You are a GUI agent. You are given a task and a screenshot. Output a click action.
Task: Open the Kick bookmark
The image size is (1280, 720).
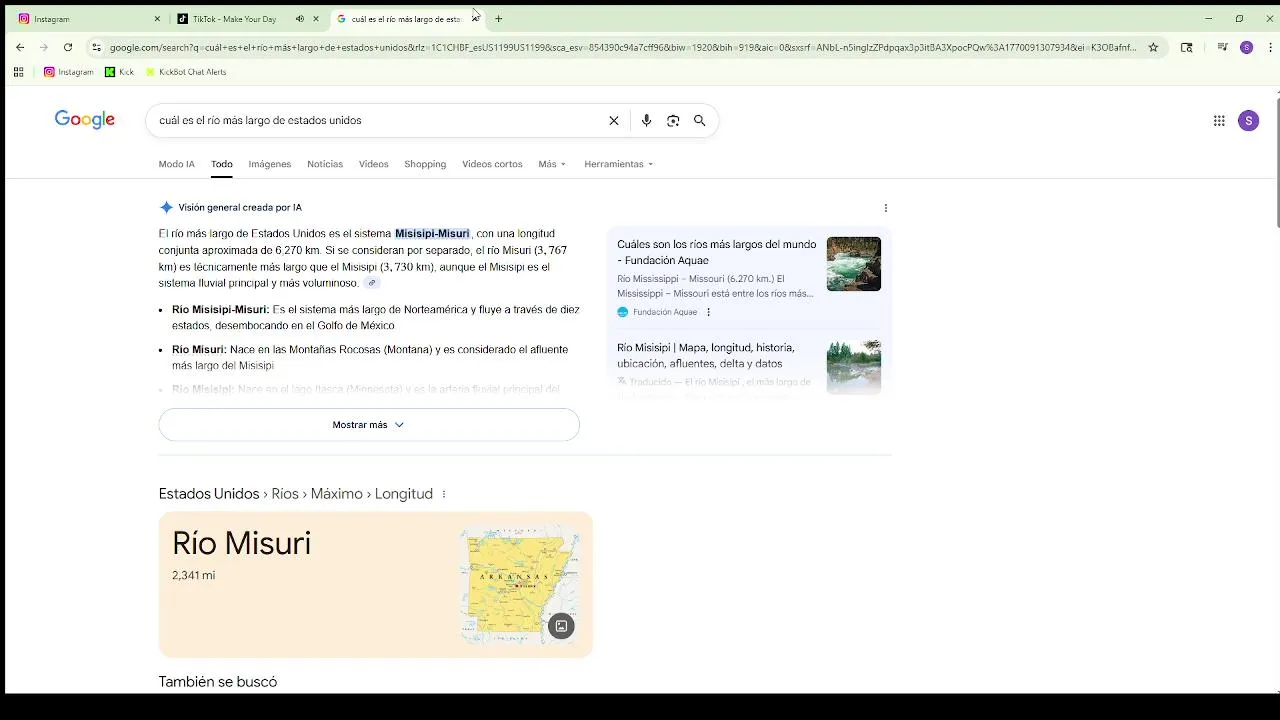[119, 72]
